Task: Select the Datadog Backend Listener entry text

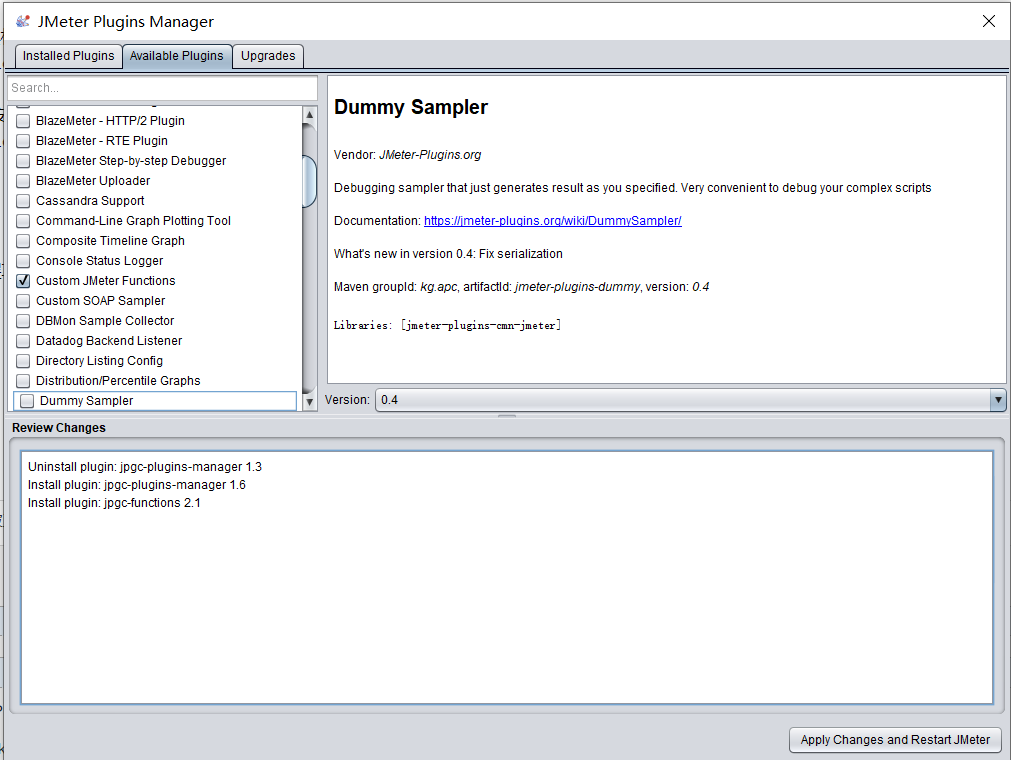Action: (x=109, y=341)
